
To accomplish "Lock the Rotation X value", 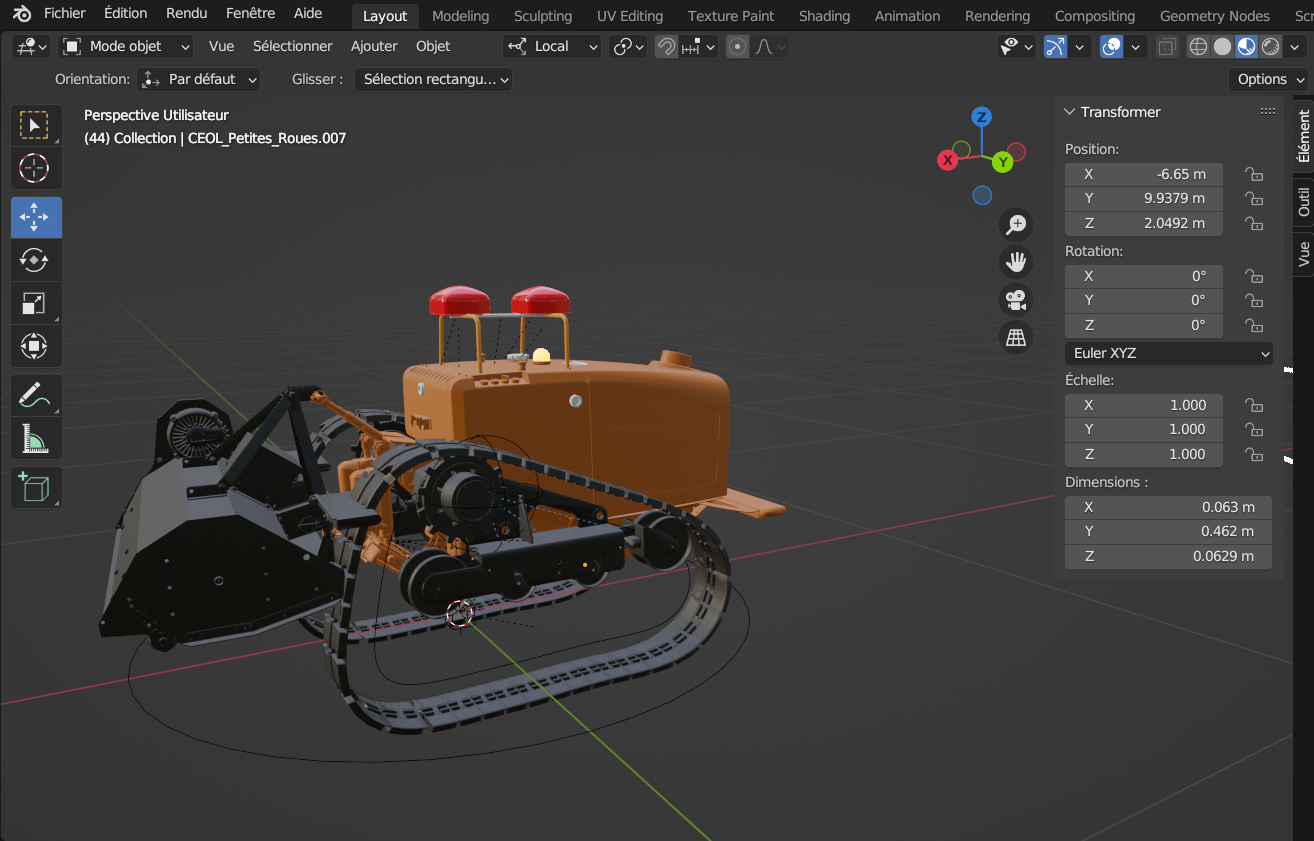I will point(1253,276).
